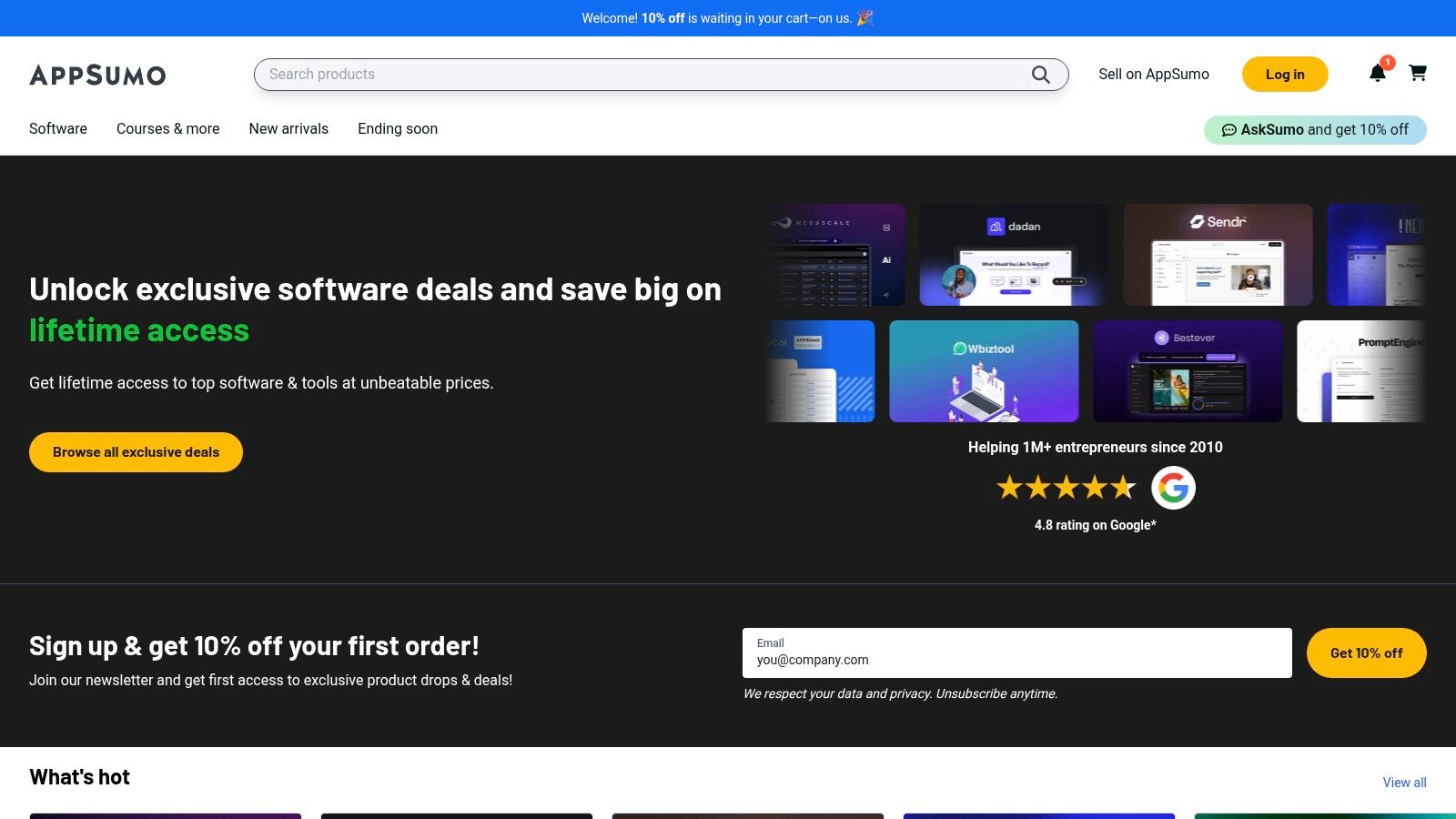Open the shopping cart
The height and width of the screenshot is (819, 1456).
(x=1418, y=73)
